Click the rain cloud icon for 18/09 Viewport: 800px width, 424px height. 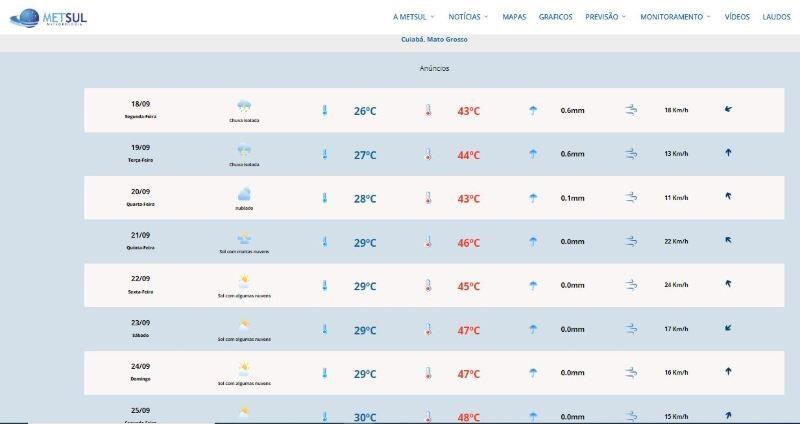(243, 106)
